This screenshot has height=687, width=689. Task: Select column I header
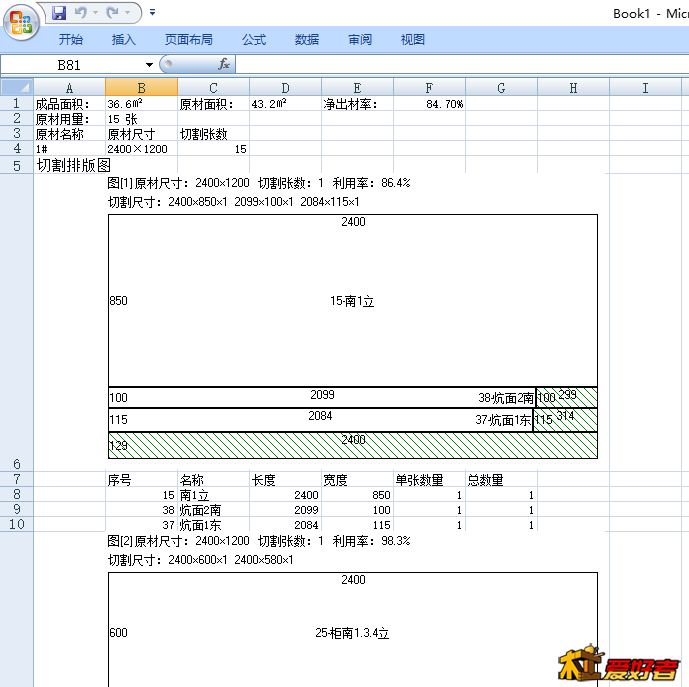[645, 87]
